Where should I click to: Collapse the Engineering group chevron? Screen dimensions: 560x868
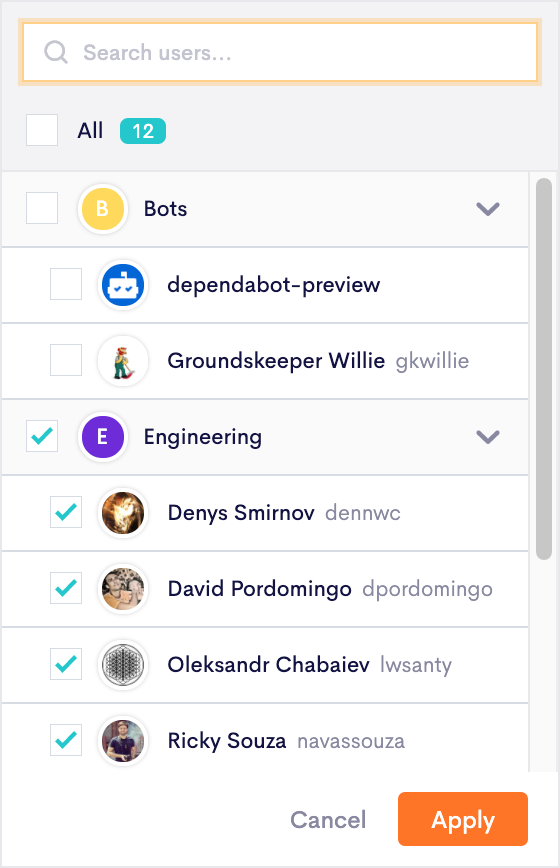point(488,437)
